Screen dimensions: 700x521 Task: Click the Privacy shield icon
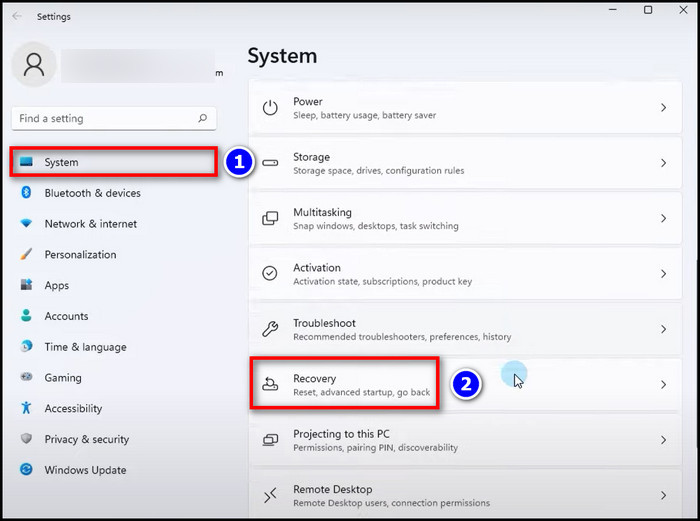26,438
